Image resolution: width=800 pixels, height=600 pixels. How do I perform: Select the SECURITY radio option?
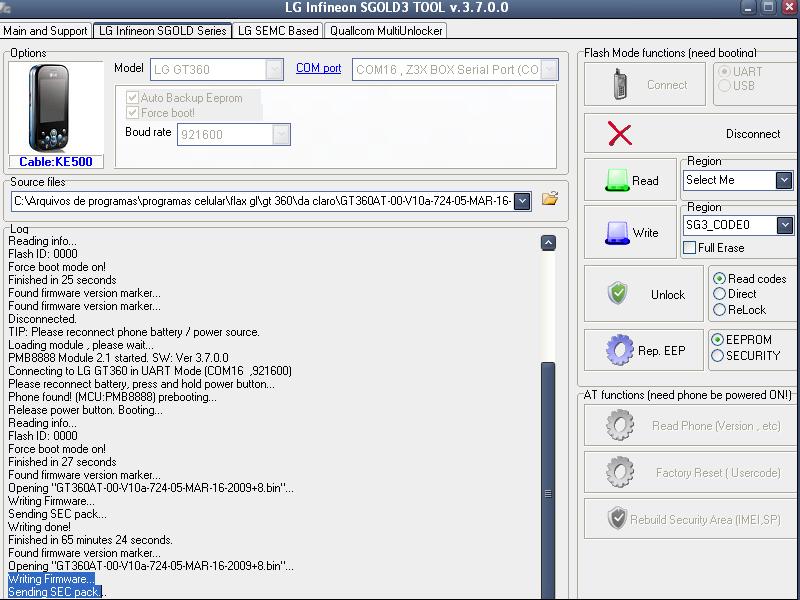coord(717,356)
